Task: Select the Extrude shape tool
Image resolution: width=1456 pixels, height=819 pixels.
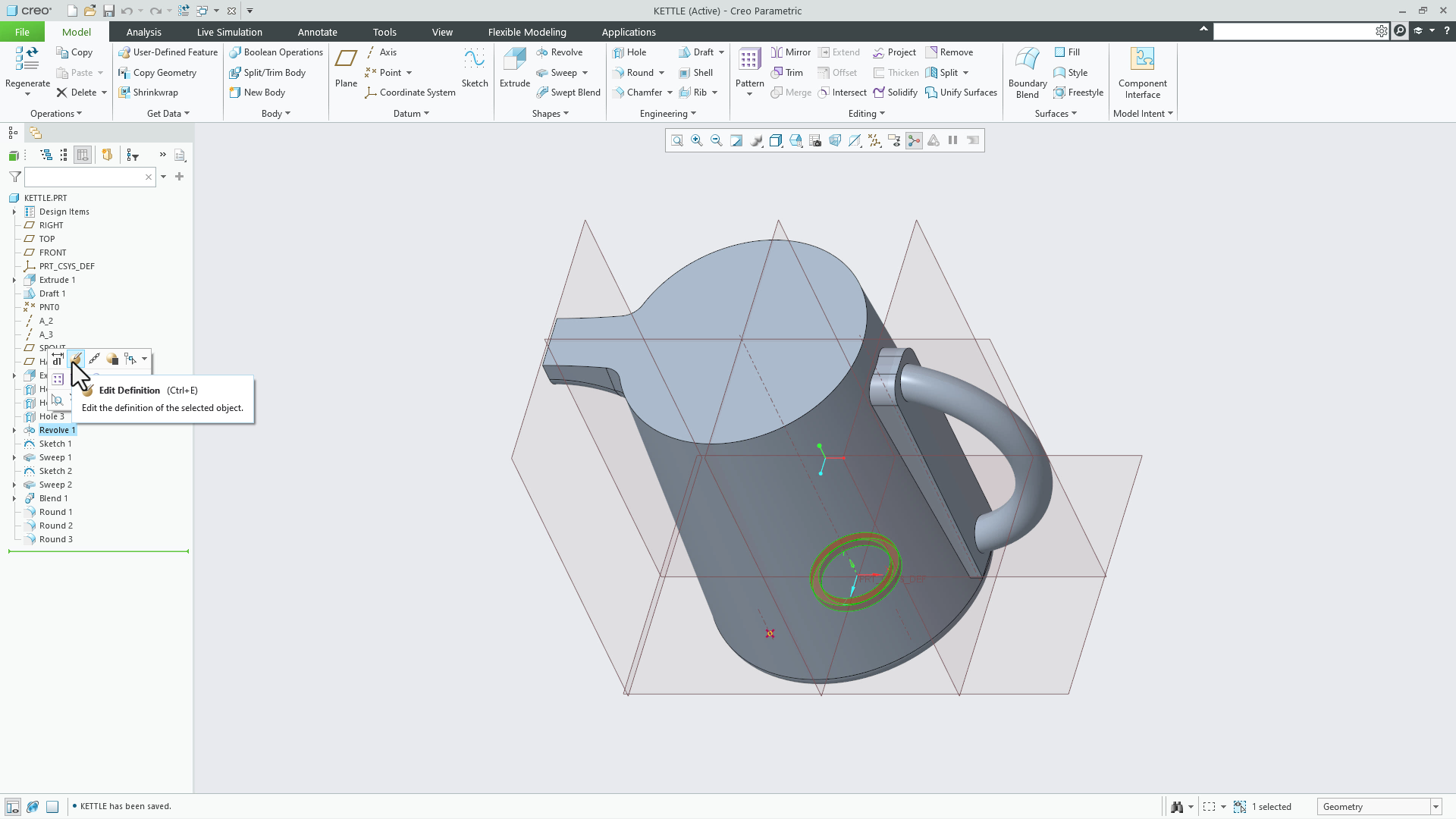Action: 514,69
